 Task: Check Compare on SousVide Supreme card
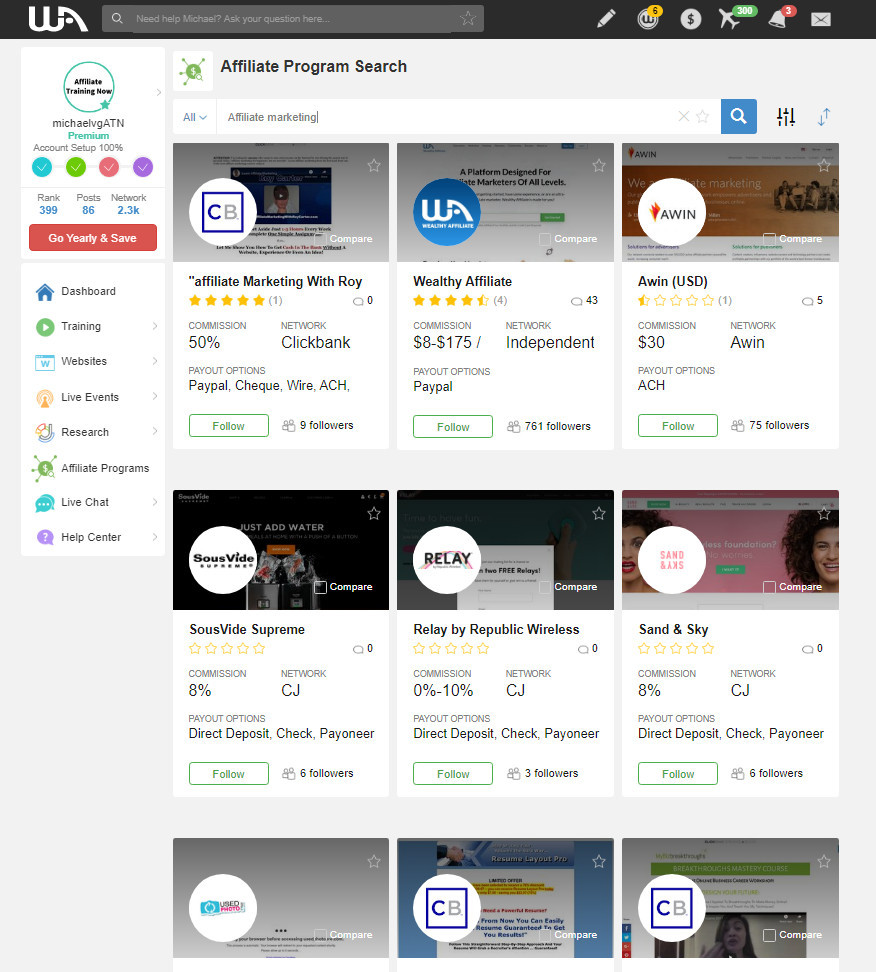(x=320, y=587)
